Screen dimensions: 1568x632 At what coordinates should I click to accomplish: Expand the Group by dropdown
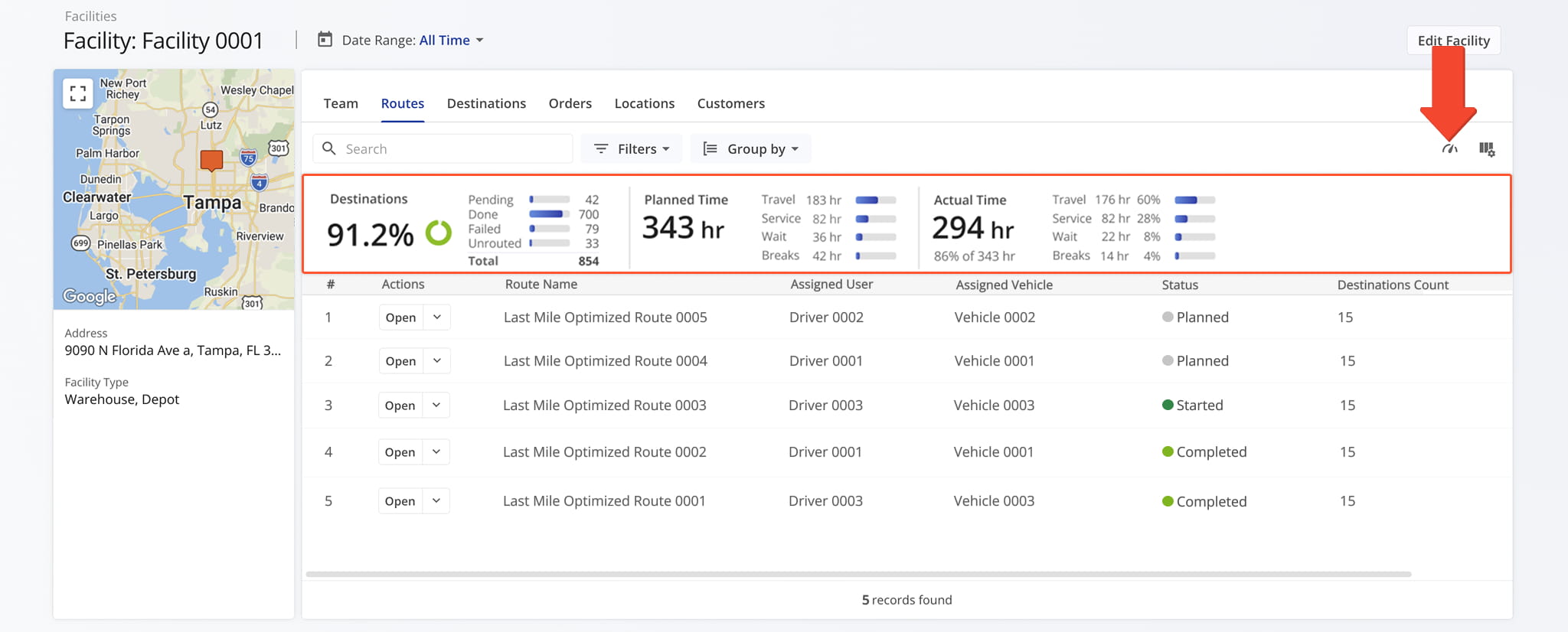pos(751,148)
